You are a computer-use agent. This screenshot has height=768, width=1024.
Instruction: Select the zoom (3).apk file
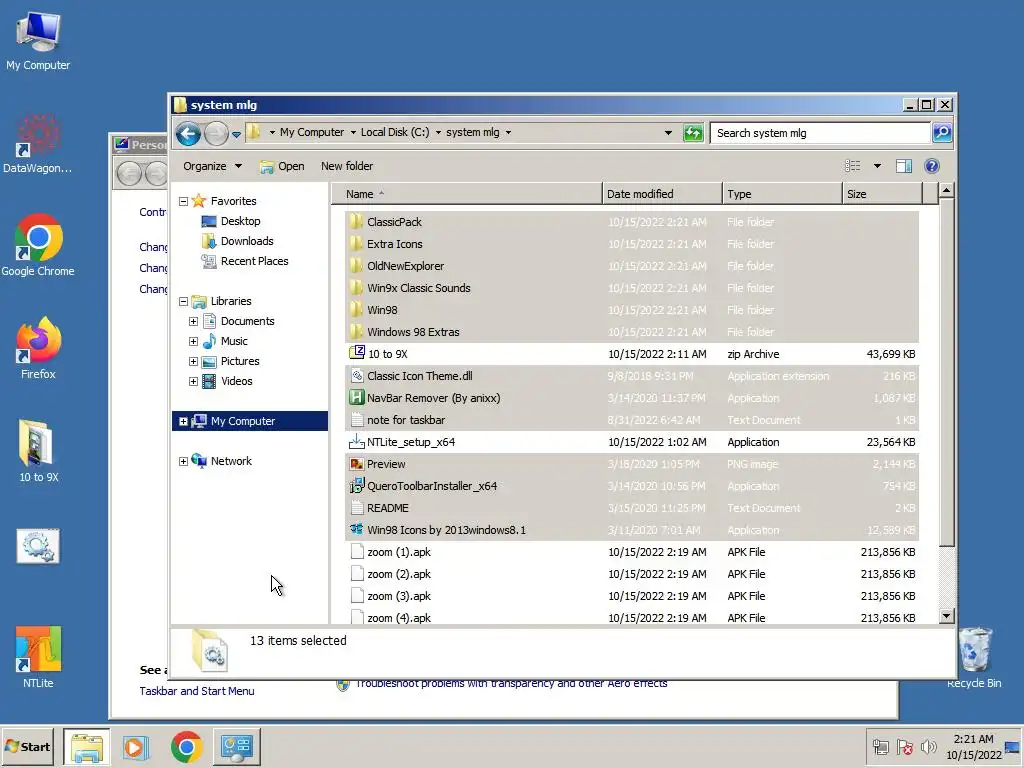click(x=632, y=596)
